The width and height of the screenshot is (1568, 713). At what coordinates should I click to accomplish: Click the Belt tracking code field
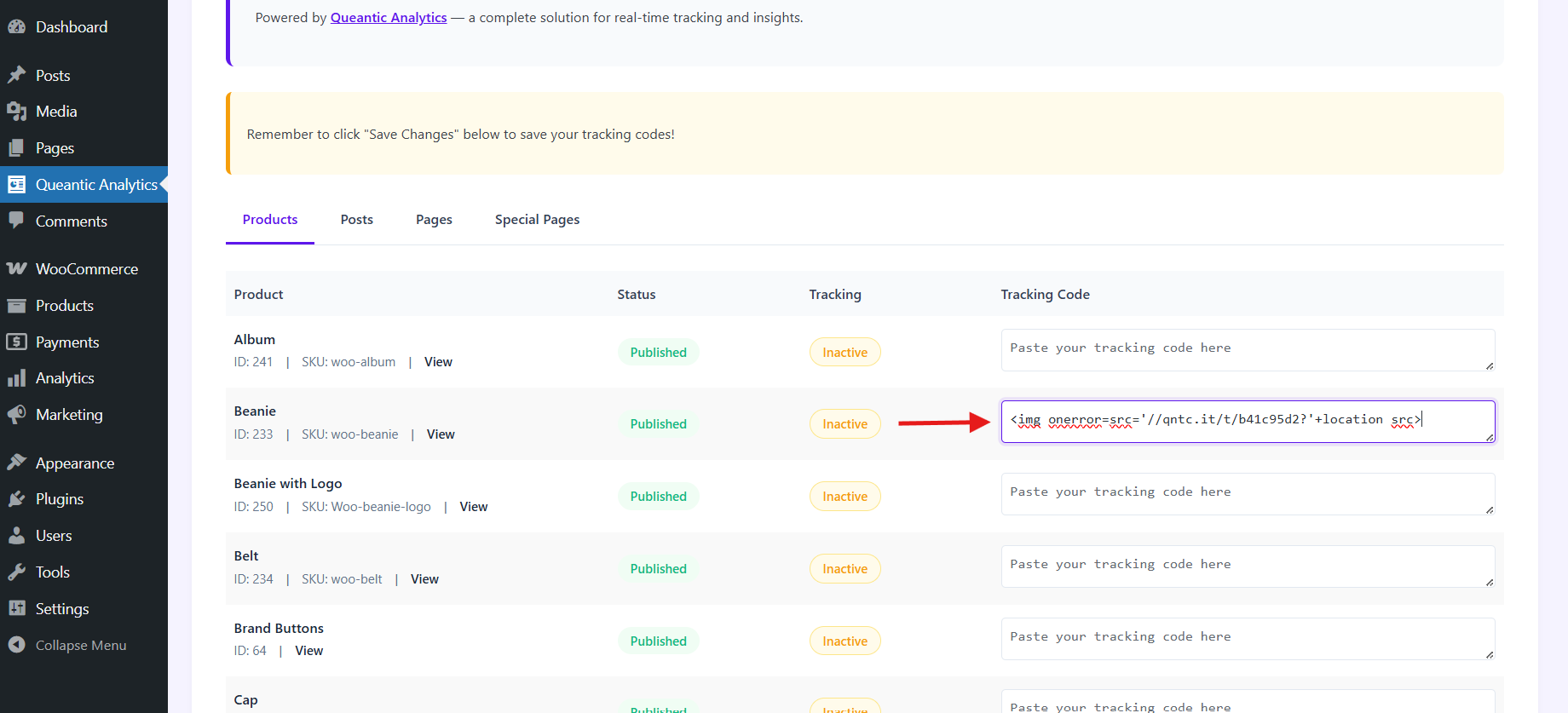coord(1248,566)
